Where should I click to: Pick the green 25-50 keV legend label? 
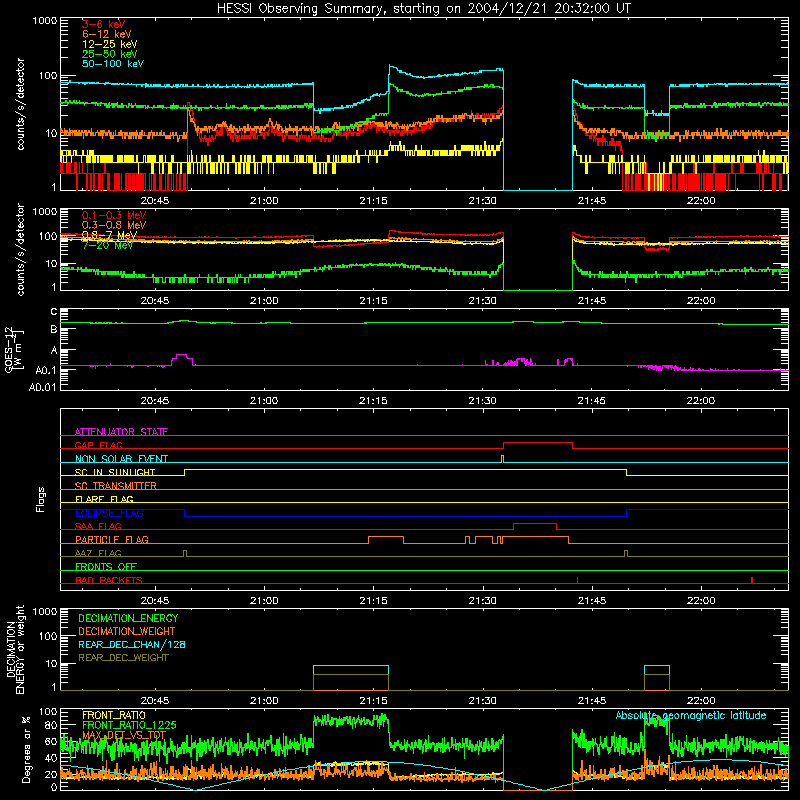[x=110, y=54]
